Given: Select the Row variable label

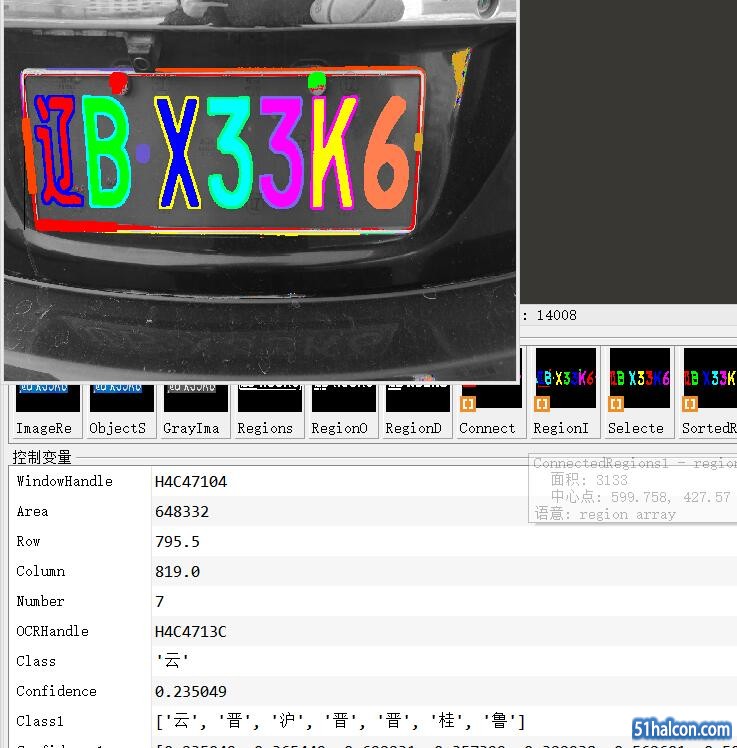Looking at the screenshot, I should 28,541.
